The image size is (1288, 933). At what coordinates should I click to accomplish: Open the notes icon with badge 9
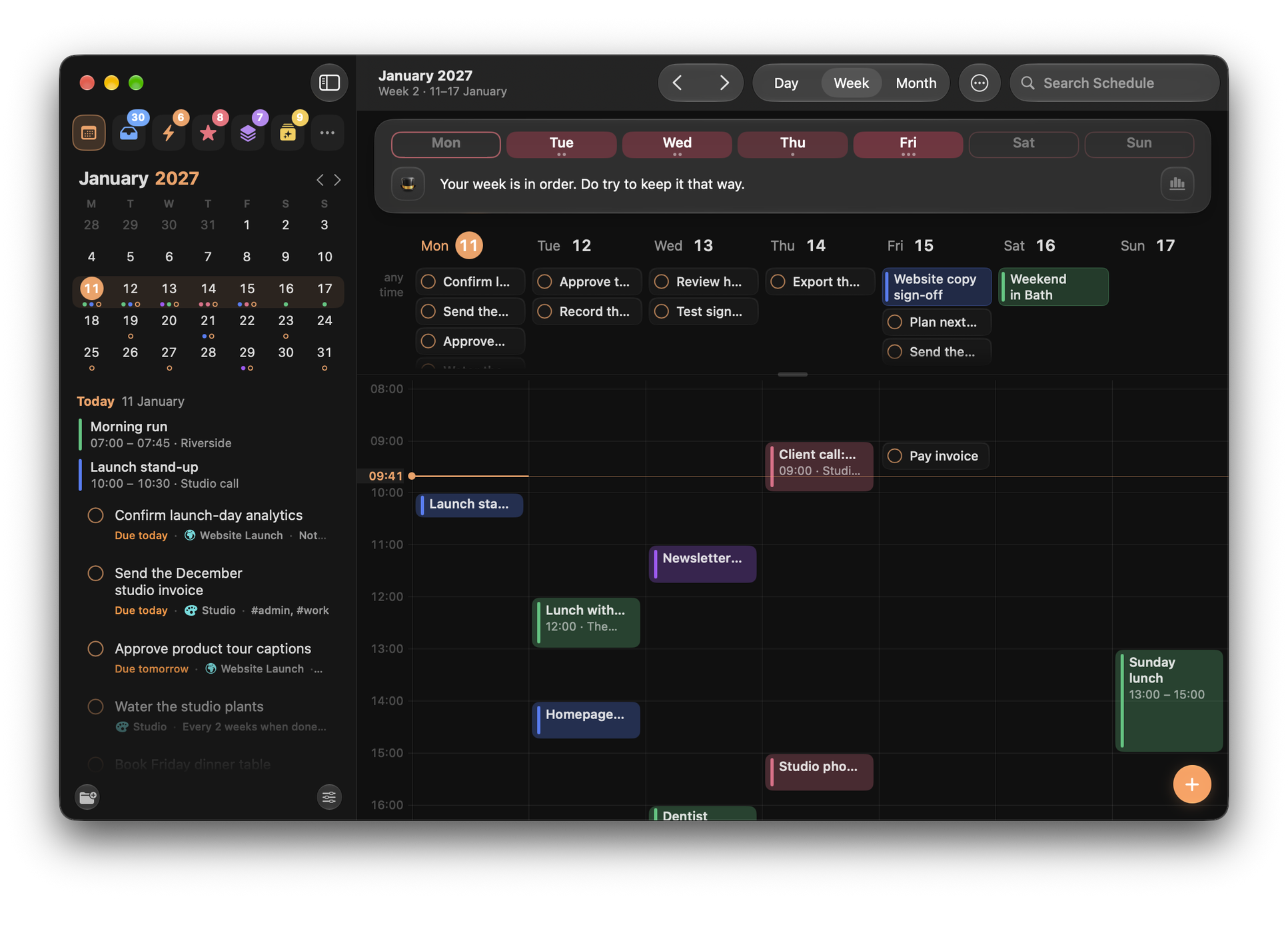point(288,133)
